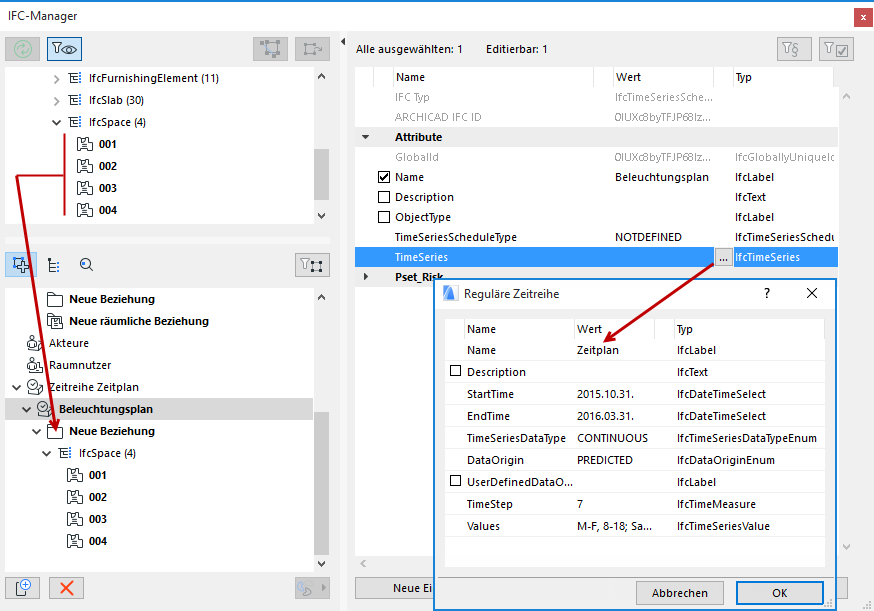874x611 pixels.
Task: Click the PREDICTED DataOrigin value
Action: (605, 460)
